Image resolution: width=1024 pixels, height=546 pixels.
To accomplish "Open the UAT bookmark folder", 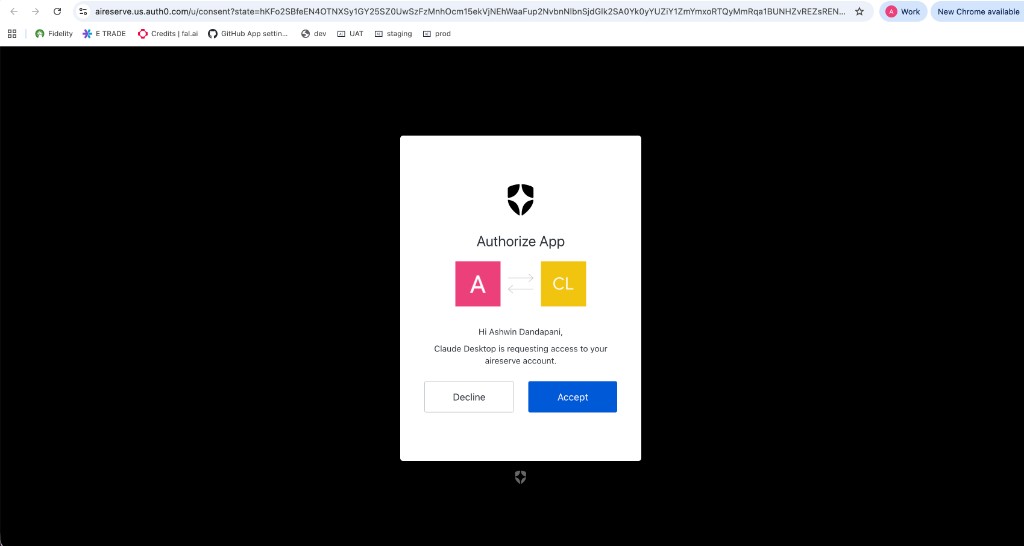I will [x=350, y=33].
